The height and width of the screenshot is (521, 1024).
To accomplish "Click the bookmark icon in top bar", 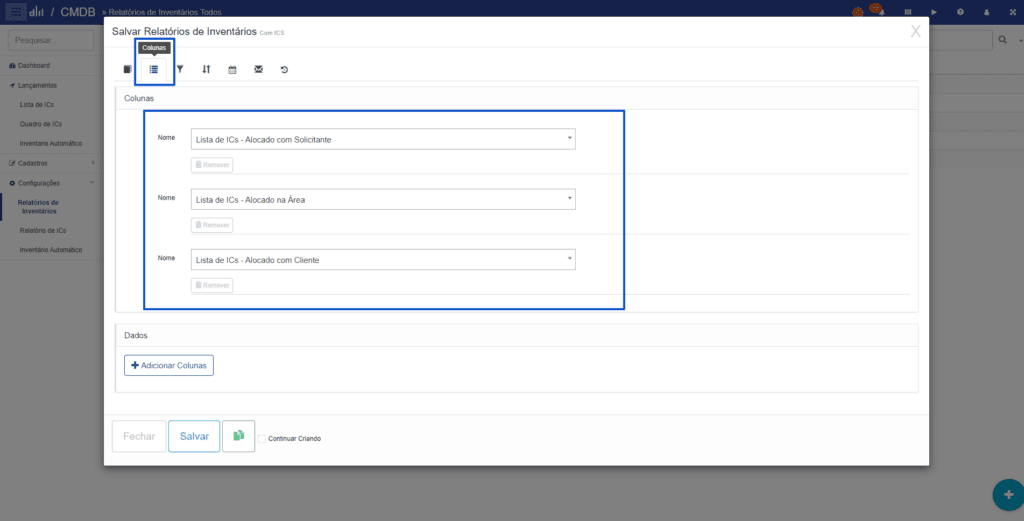I will [x=908, y=12].
